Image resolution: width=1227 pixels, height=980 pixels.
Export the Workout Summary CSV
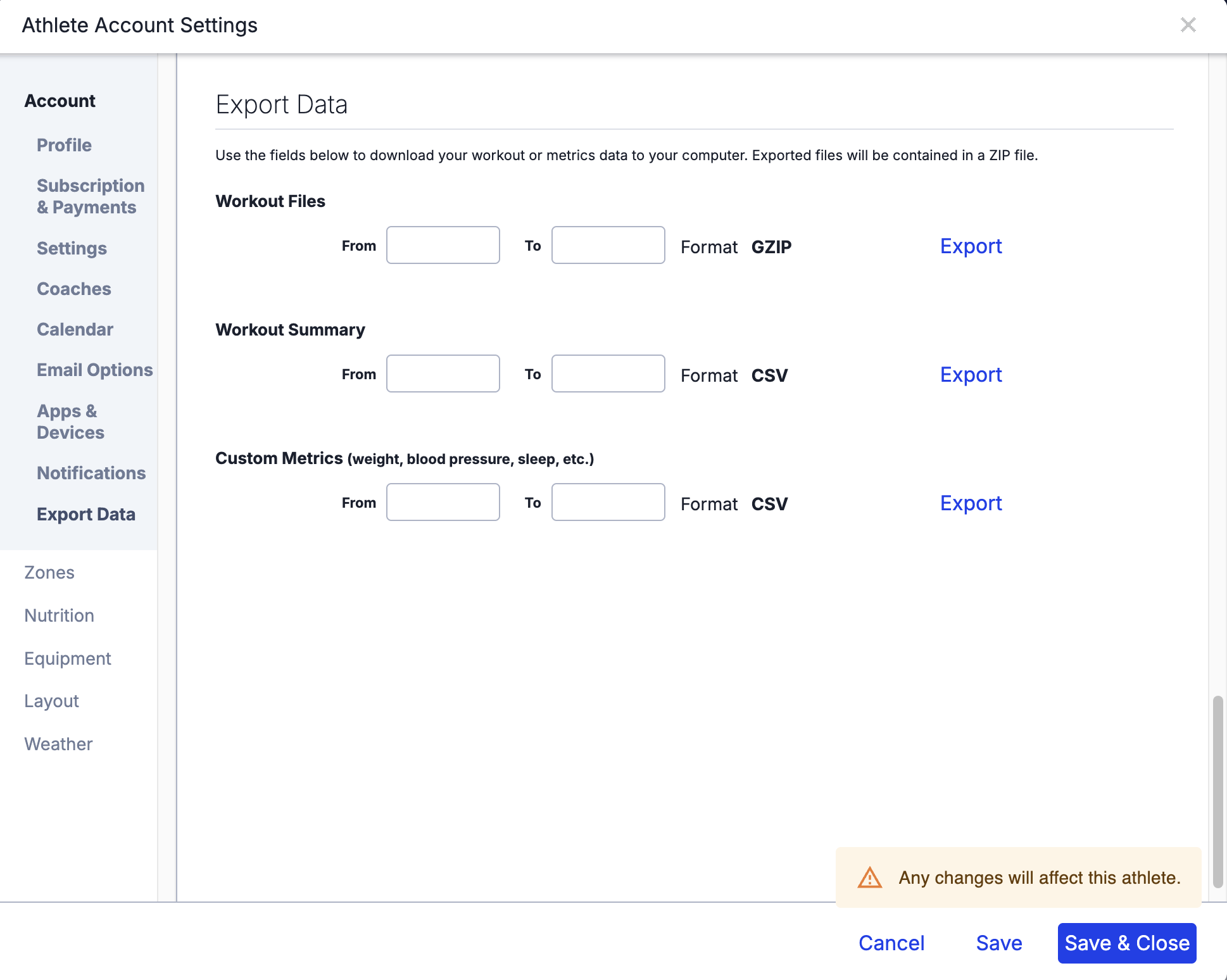[x=971, y=375]
